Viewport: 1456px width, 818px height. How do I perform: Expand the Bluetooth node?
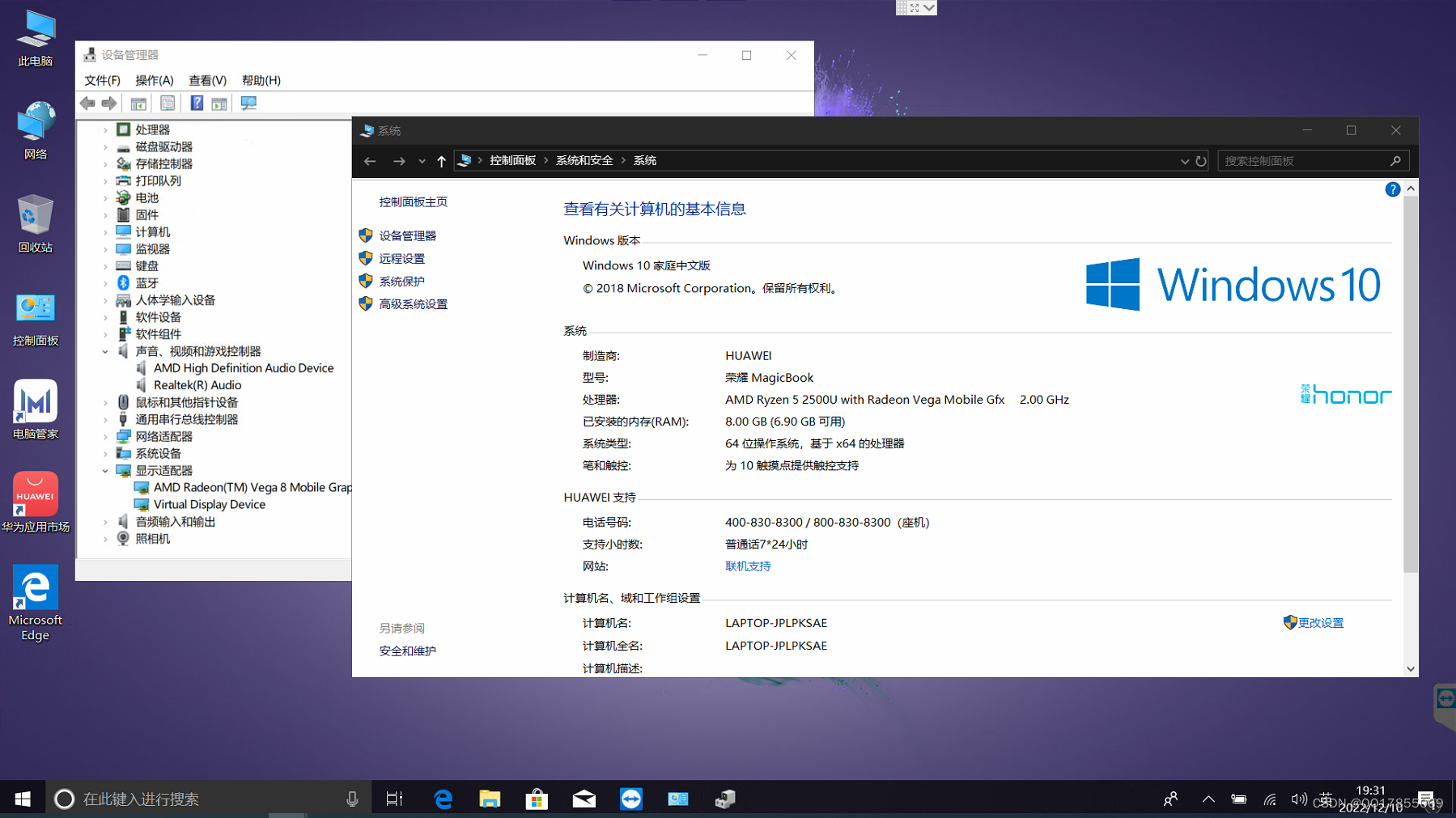(105, 283)
